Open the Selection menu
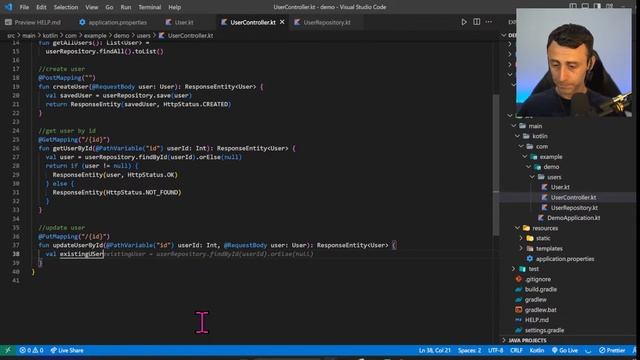This screenshot has width=640, height=360. click(x=66, y=7)
